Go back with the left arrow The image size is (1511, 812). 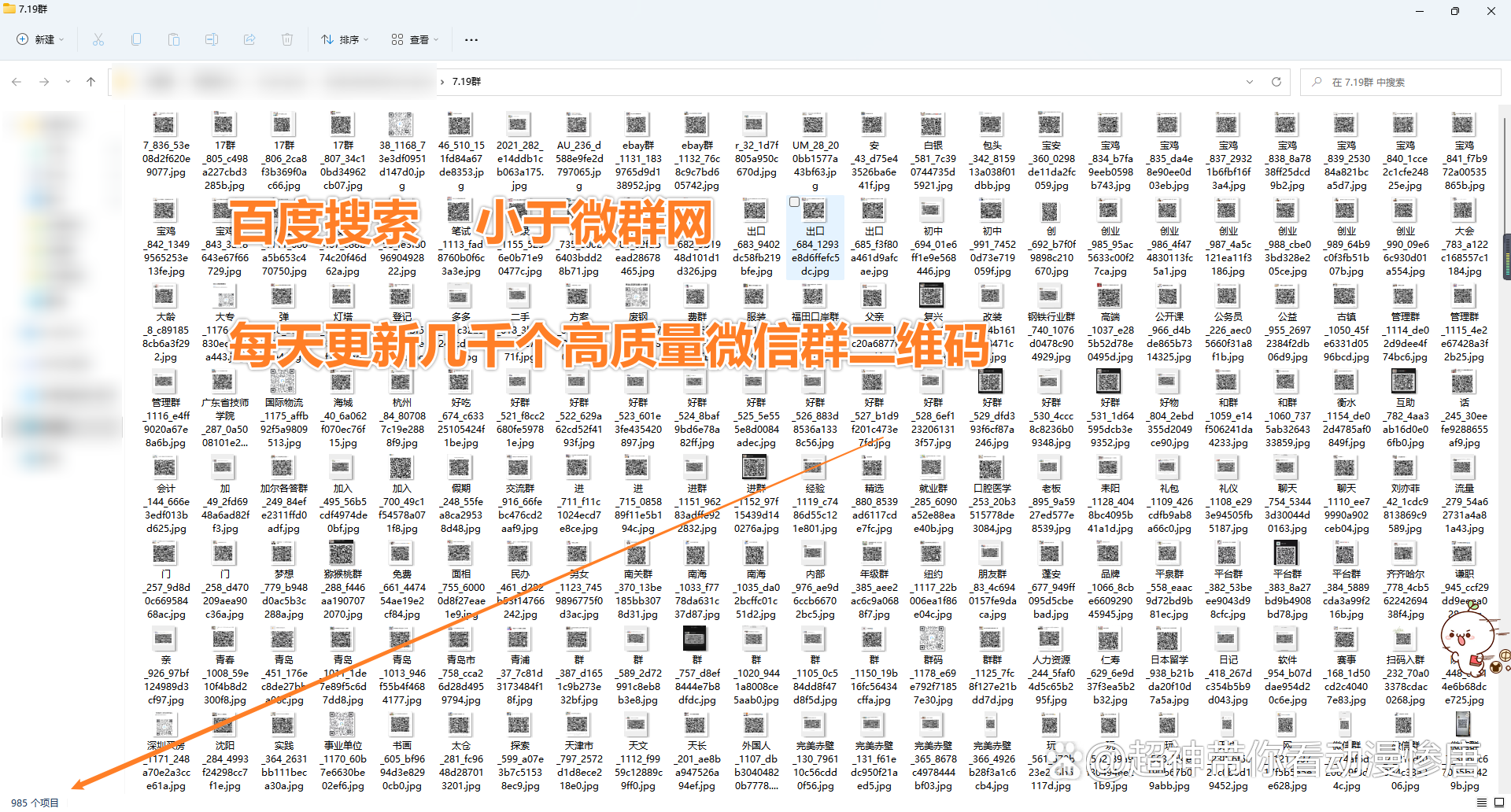tap(17, 82)
